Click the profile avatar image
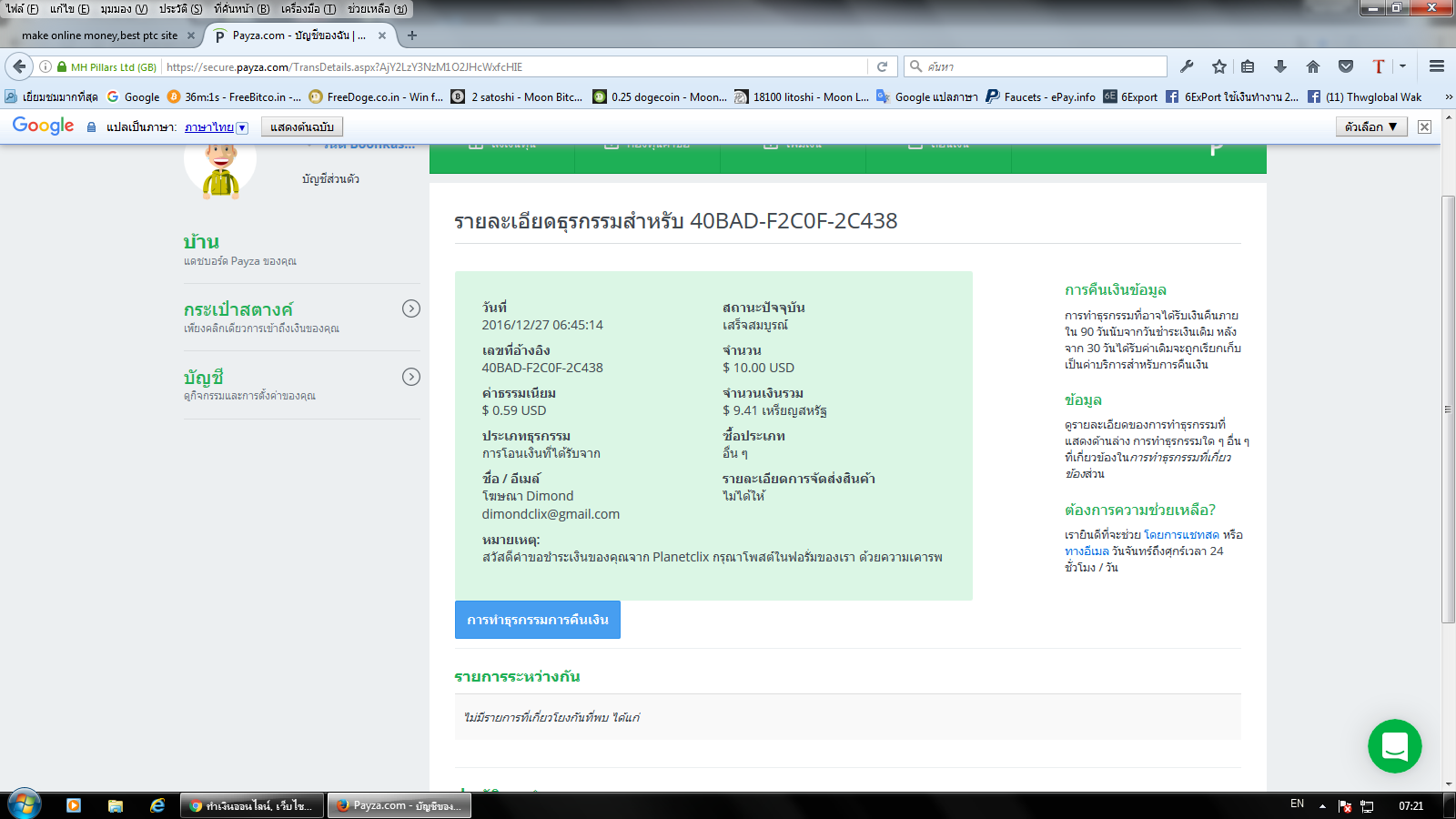 coord(220,171)
